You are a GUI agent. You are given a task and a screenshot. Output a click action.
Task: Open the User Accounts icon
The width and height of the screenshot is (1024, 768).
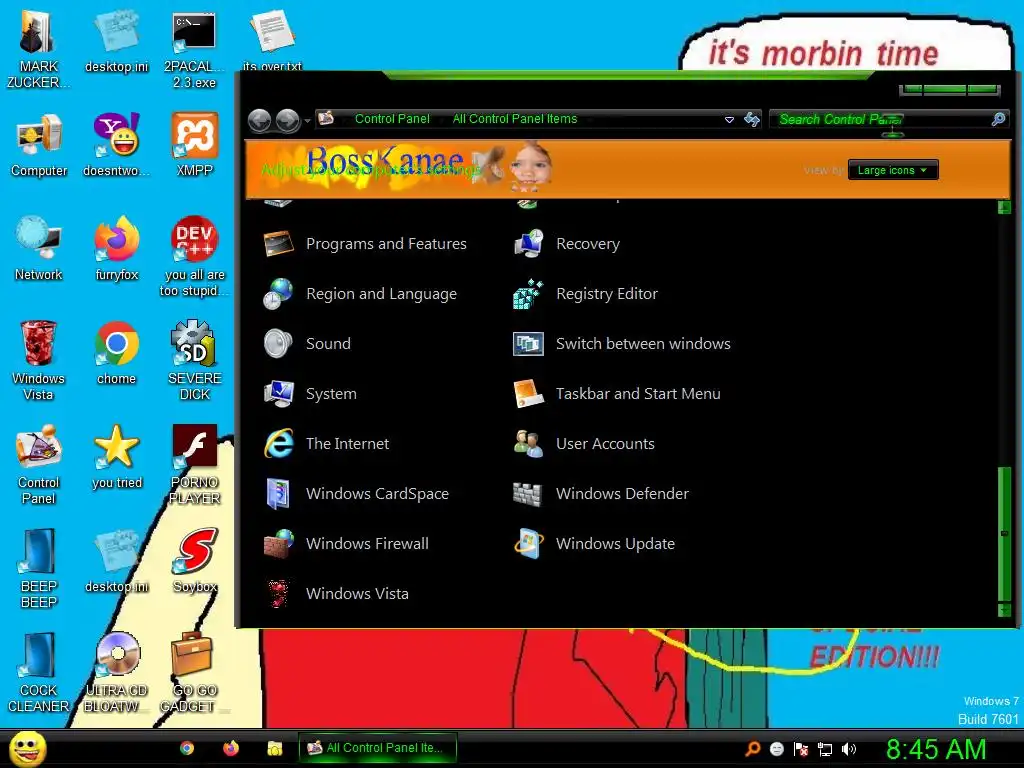tap(528, 444)
